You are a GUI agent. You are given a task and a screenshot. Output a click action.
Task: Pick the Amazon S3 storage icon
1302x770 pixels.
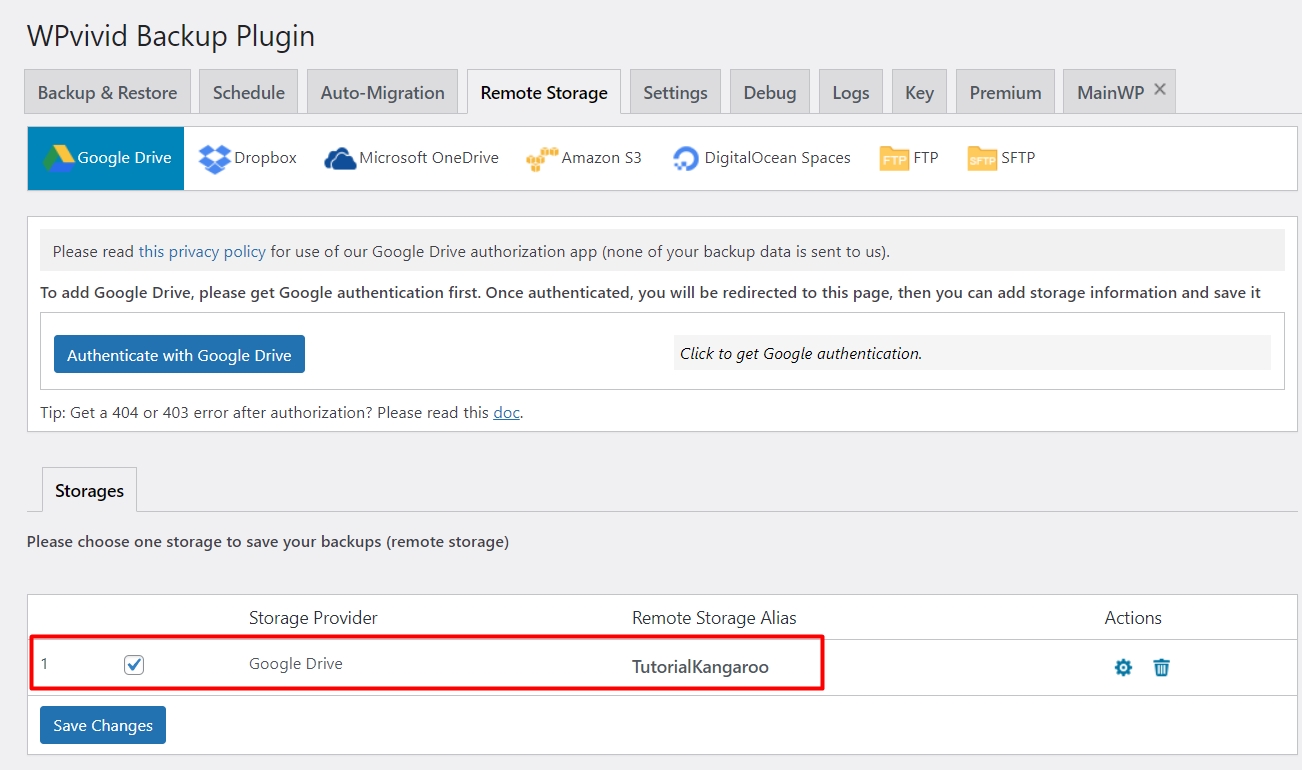[x=541, y=158]
